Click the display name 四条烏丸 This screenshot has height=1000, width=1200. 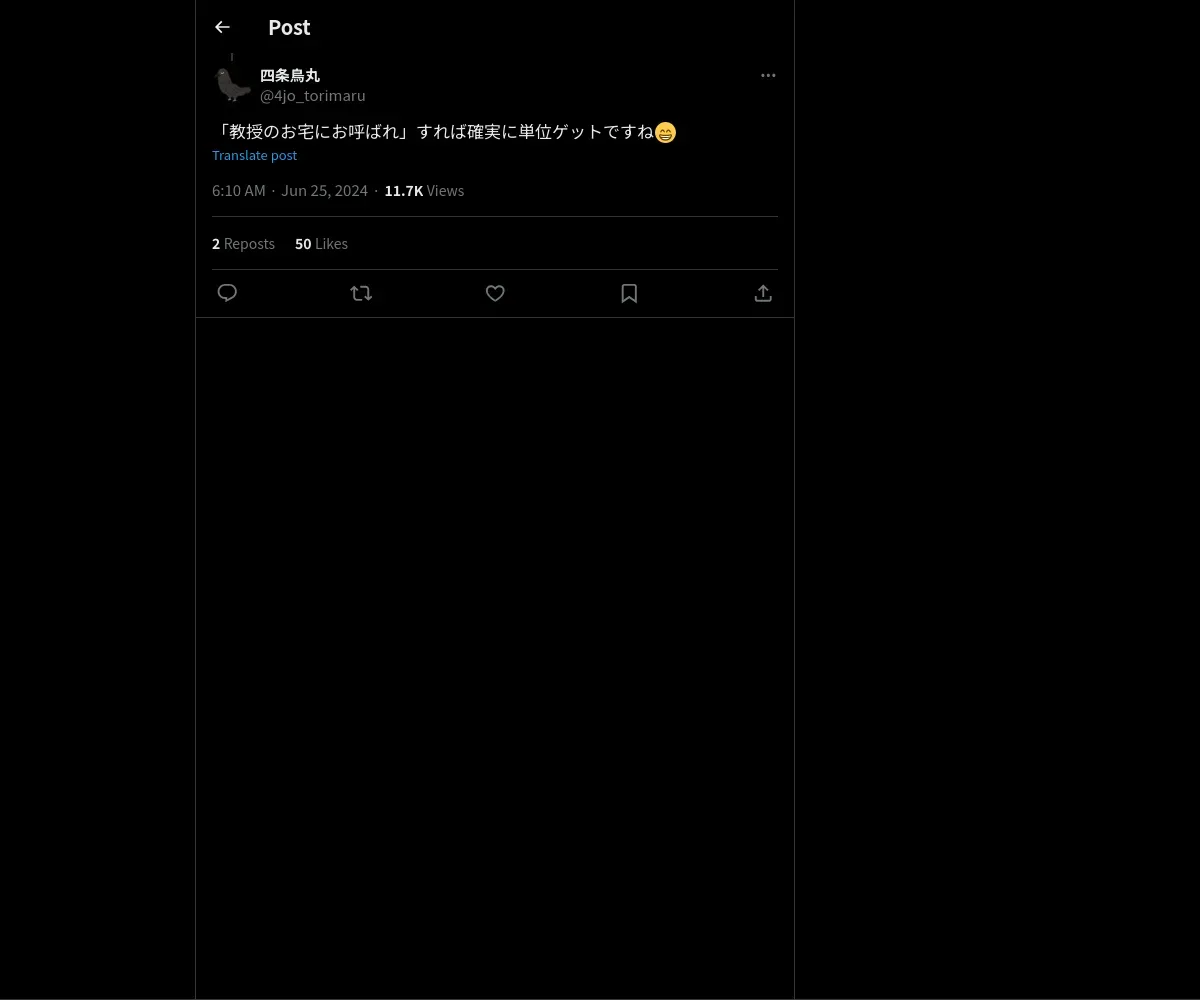point(290,75)
